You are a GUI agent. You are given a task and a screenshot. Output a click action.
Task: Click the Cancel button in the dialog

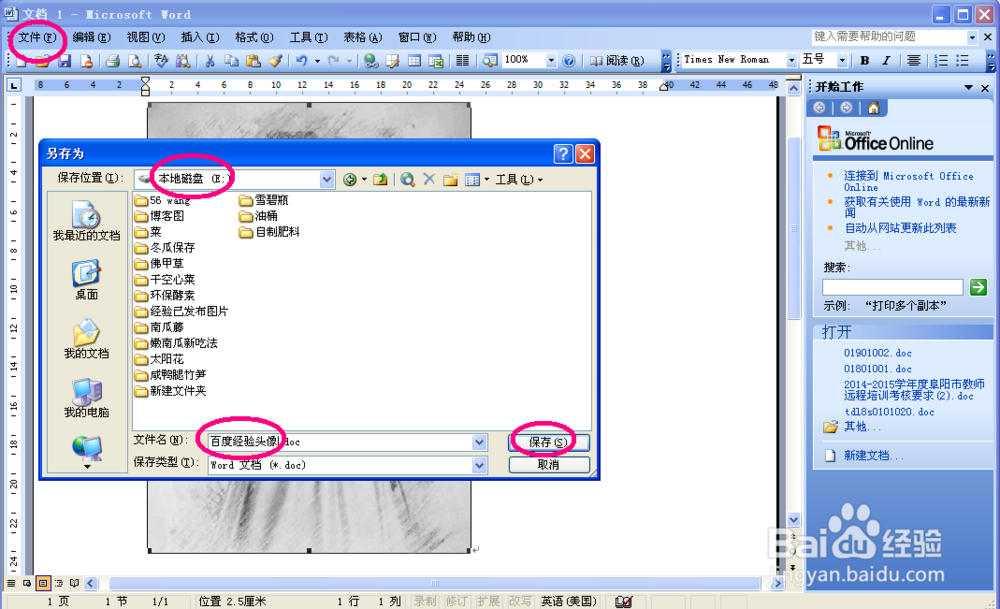point(548,465)
